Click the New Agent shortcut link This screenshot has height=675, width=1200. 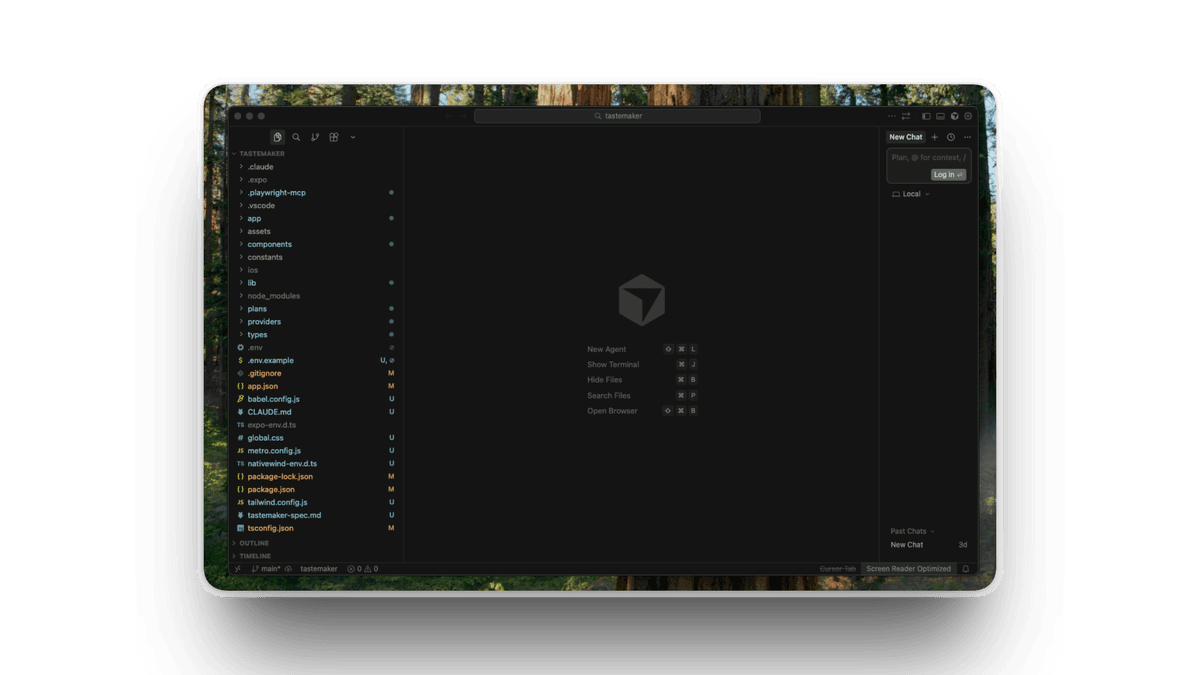(607, 349)
